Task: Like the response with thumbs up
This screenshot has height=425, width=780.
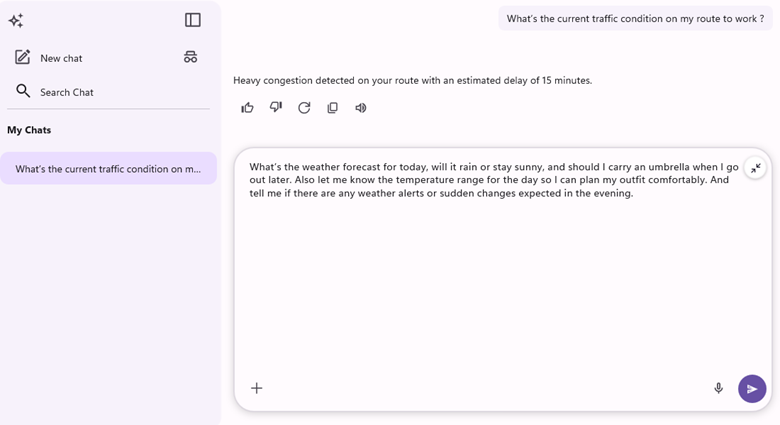Action: coord(247,107)
